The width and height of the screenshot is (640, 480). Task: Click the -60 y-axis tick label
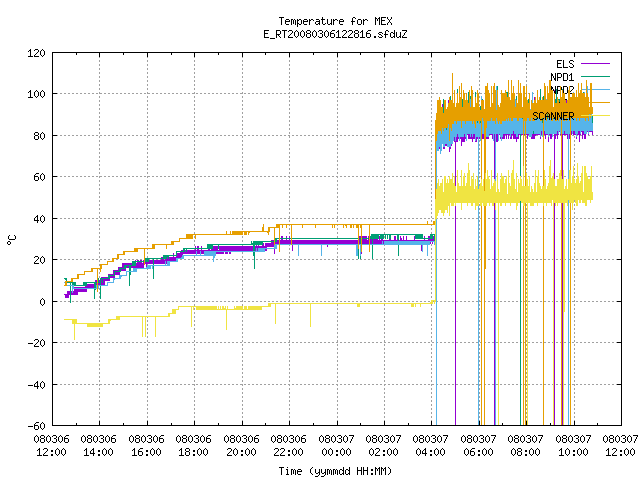click(x=36, y=426)
